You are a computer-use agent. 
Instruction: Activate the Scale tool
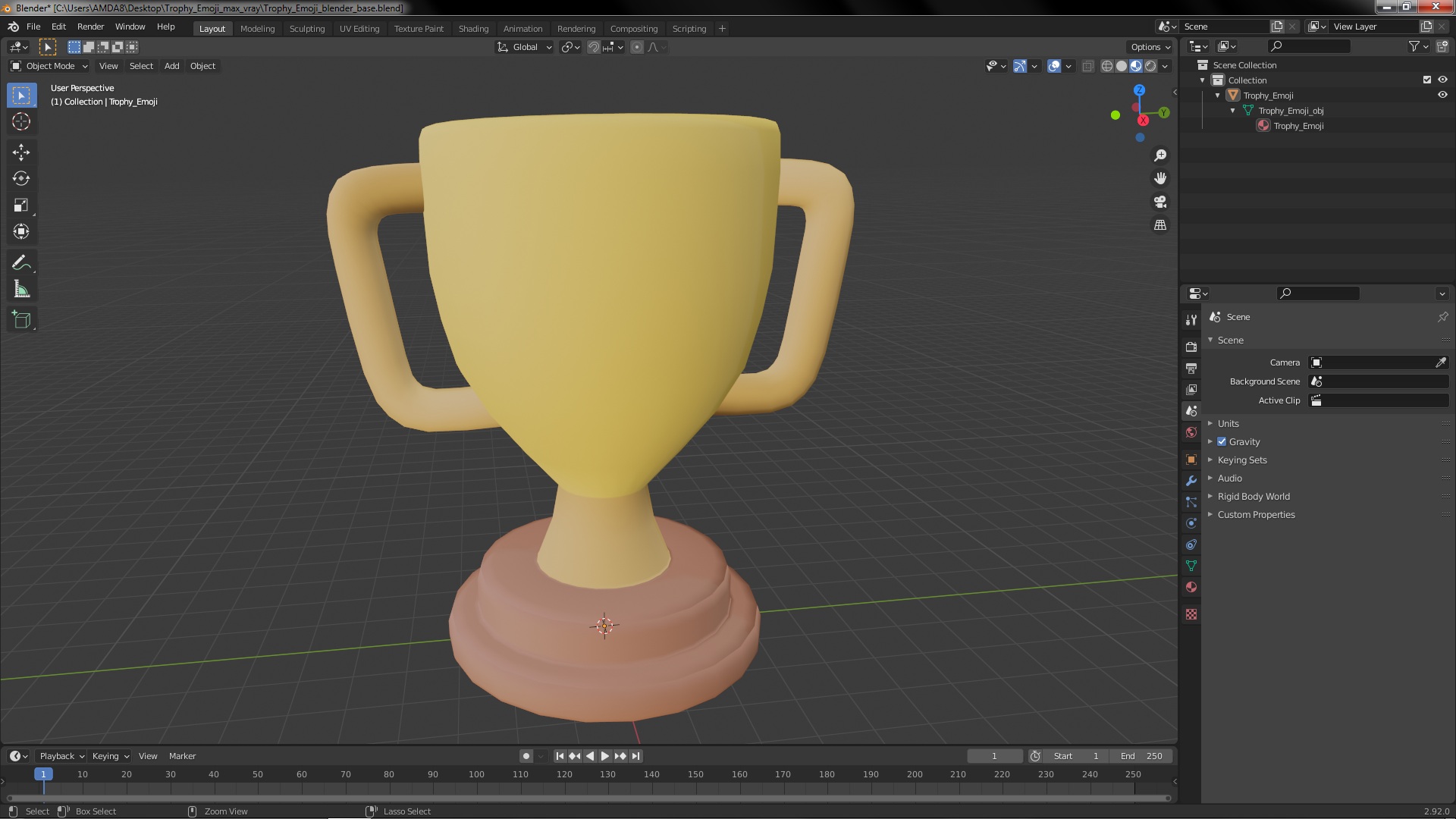tap(21, 206)
